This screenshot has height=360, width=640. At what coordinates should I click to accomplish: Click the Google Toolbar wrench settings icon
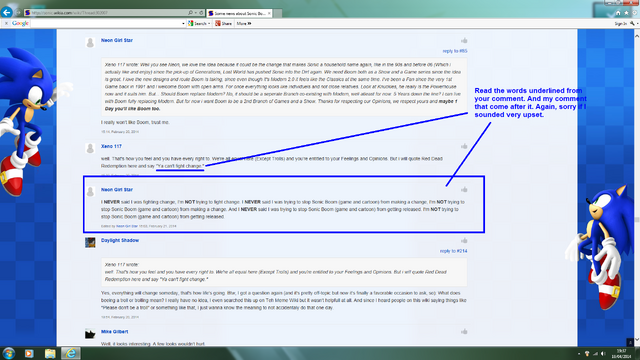coord(632,24)
